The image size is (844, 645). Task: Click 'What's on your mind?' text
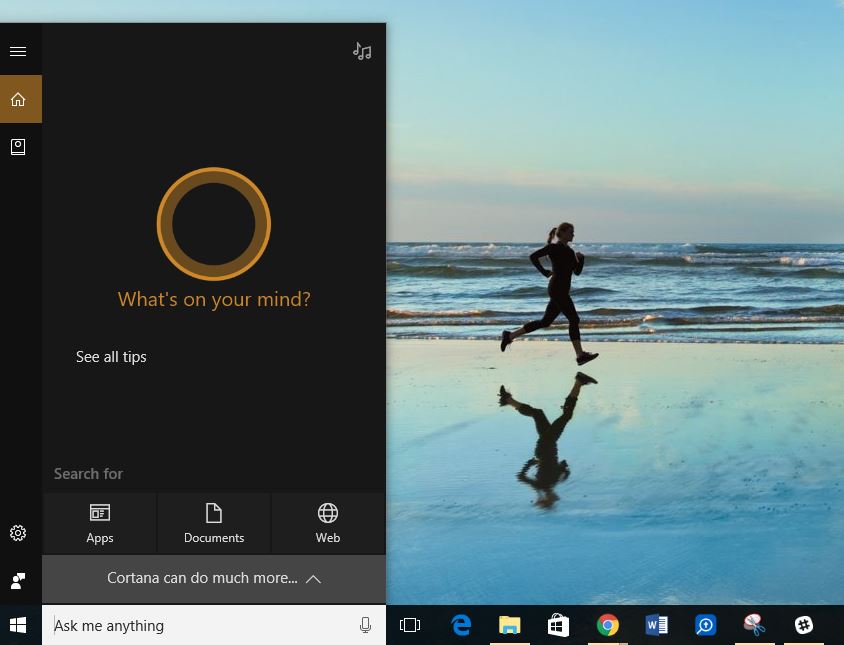[x=214, y=299]
